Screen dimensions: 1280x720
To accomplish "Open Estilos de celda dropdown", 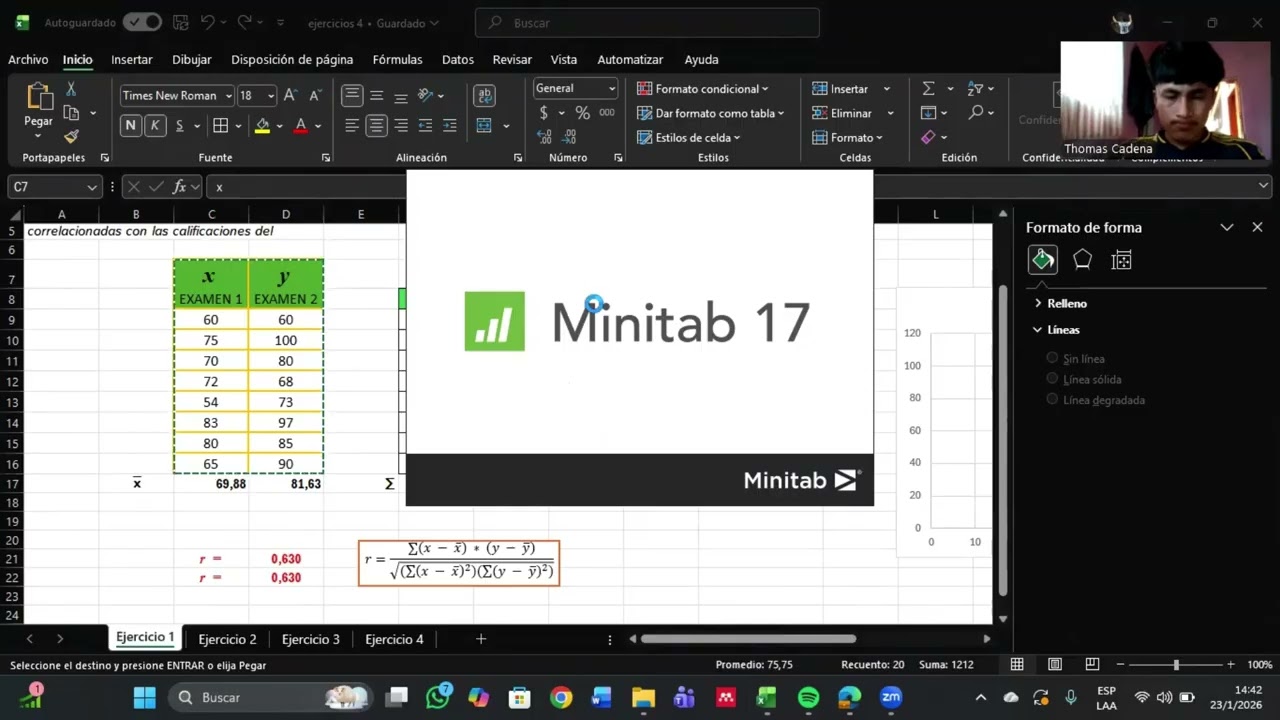I will [688, 137].
